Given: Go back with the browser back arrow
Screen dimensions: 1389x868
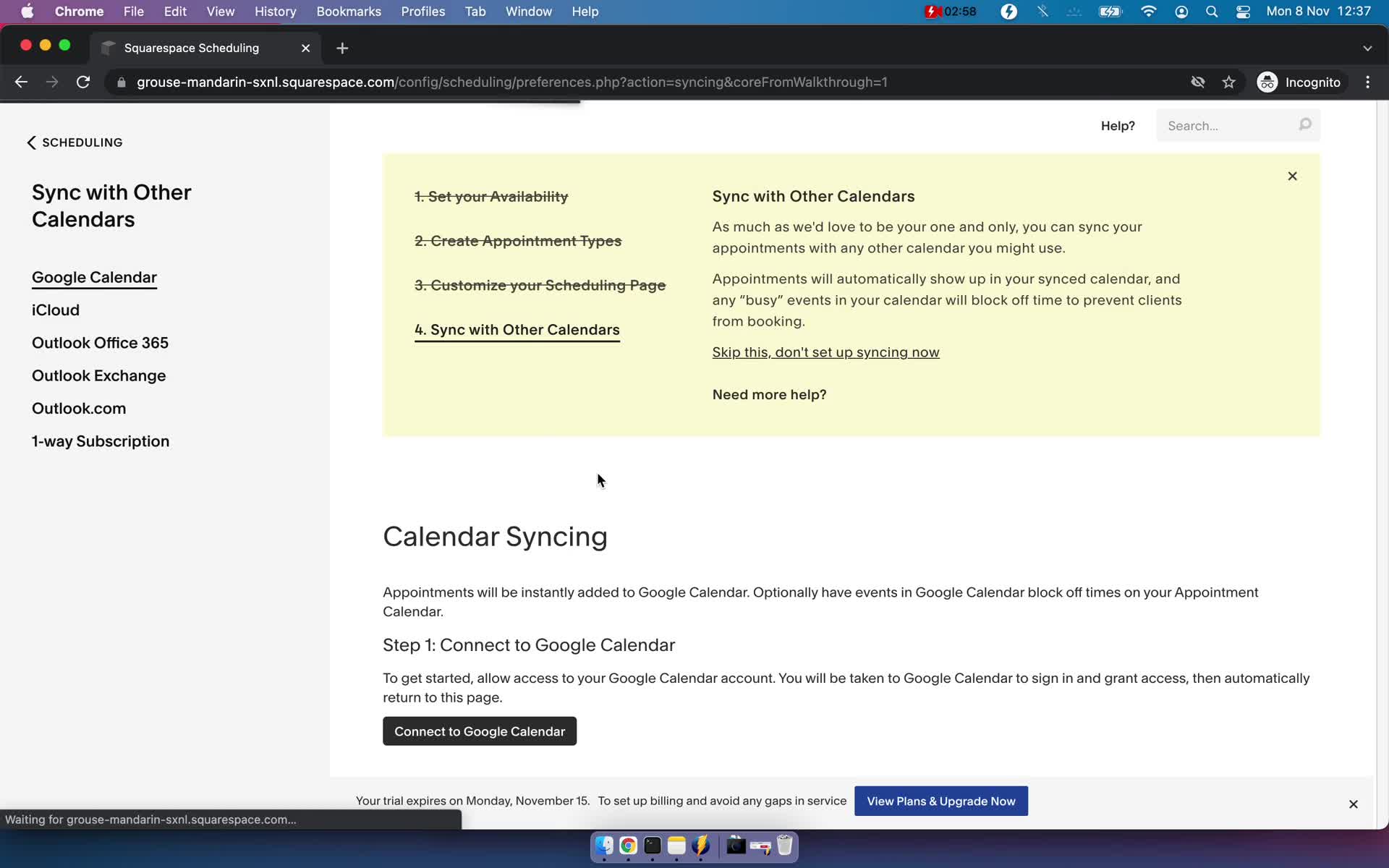Looking at the screenshot, I should 21,82.
